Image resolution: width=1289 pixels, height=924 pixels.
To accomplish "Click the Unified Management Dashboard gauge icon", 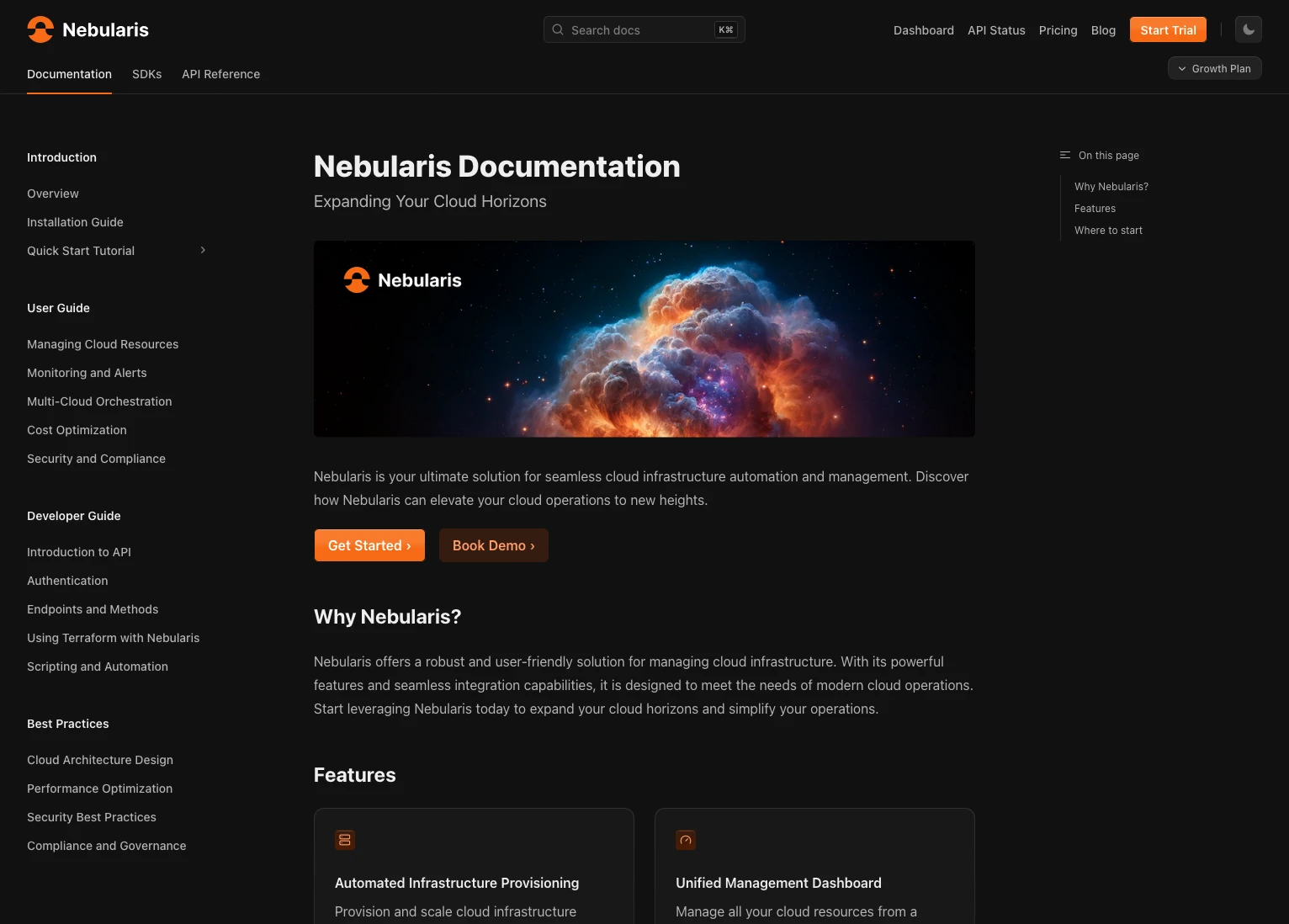I will (686, 840).
